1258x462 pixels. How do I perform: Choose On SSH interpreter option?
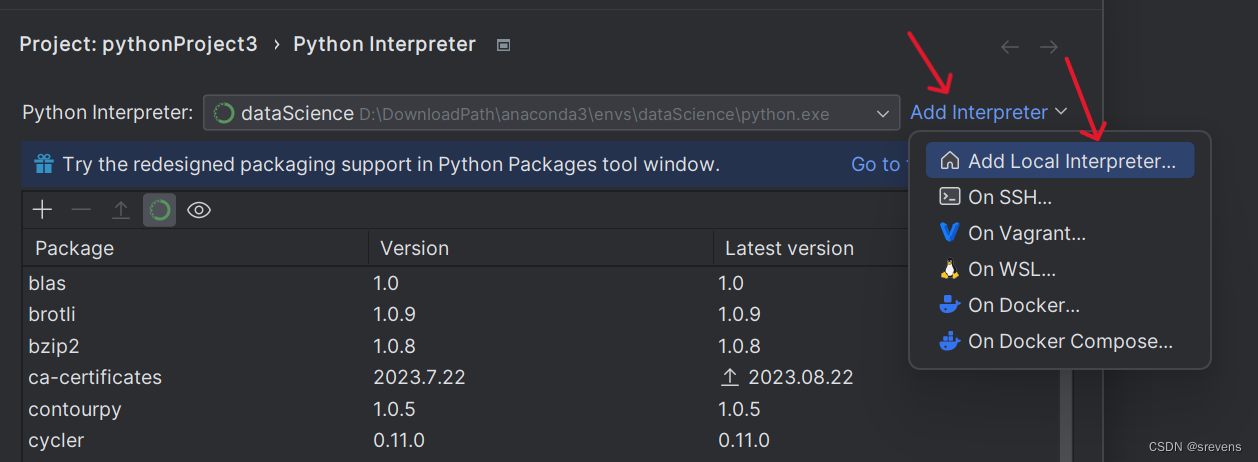point(1010,197)
